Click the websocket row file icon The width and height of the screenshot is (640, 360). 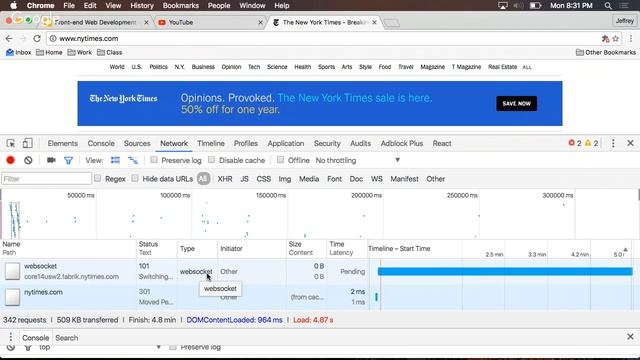(12, 271)
